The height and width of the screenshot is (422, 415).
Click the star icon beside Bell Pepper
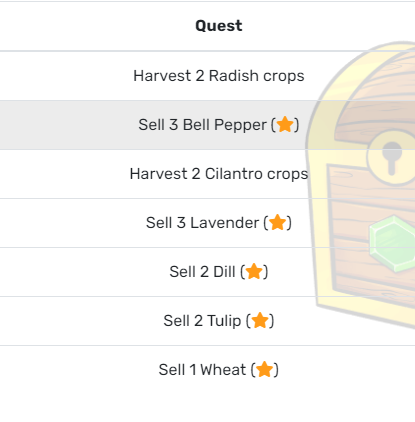[x=285, y=124]
